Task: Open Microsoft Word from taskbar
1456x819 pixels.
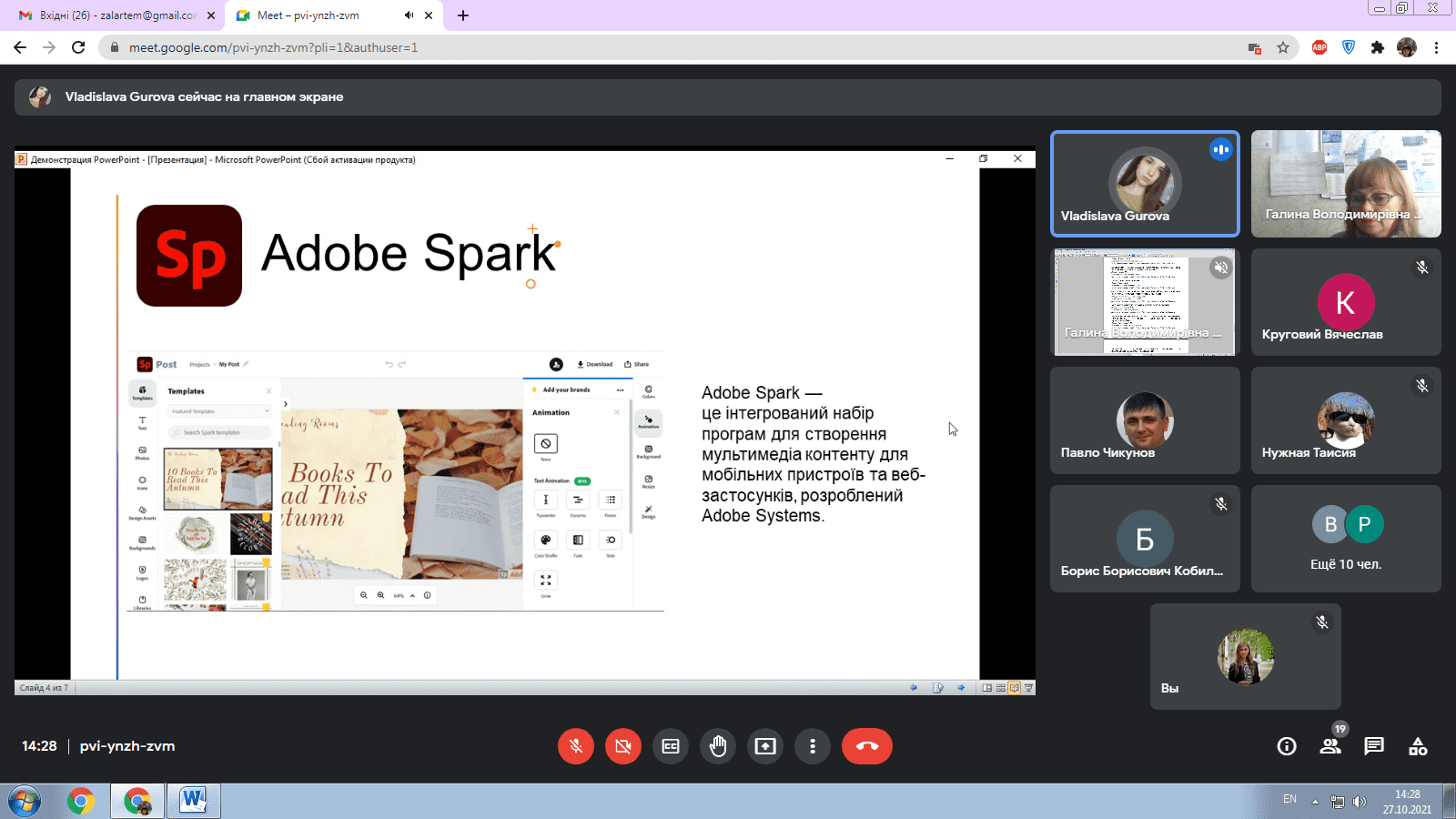Action: coord(193,801)
